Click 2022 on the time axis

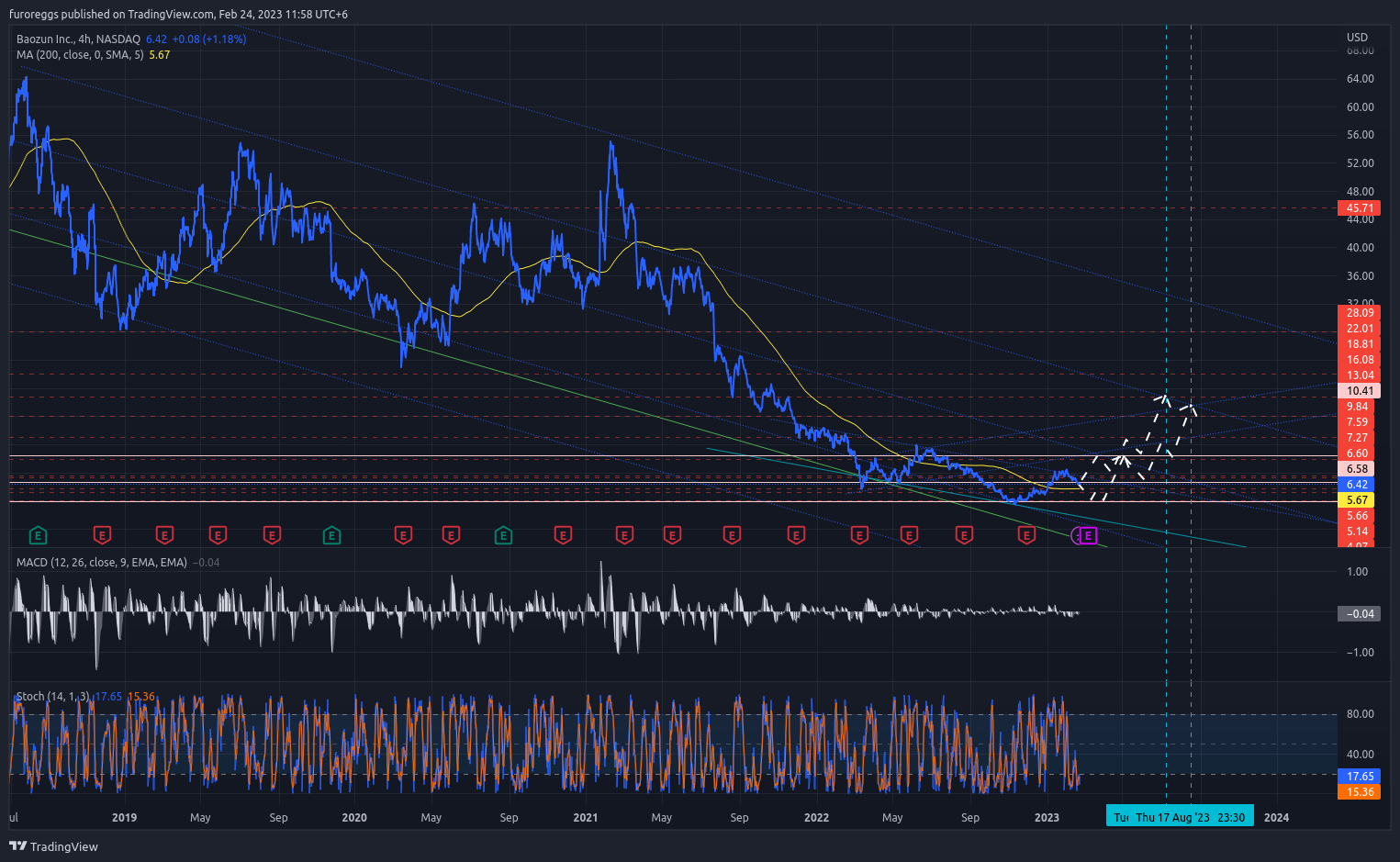[816, 818]
